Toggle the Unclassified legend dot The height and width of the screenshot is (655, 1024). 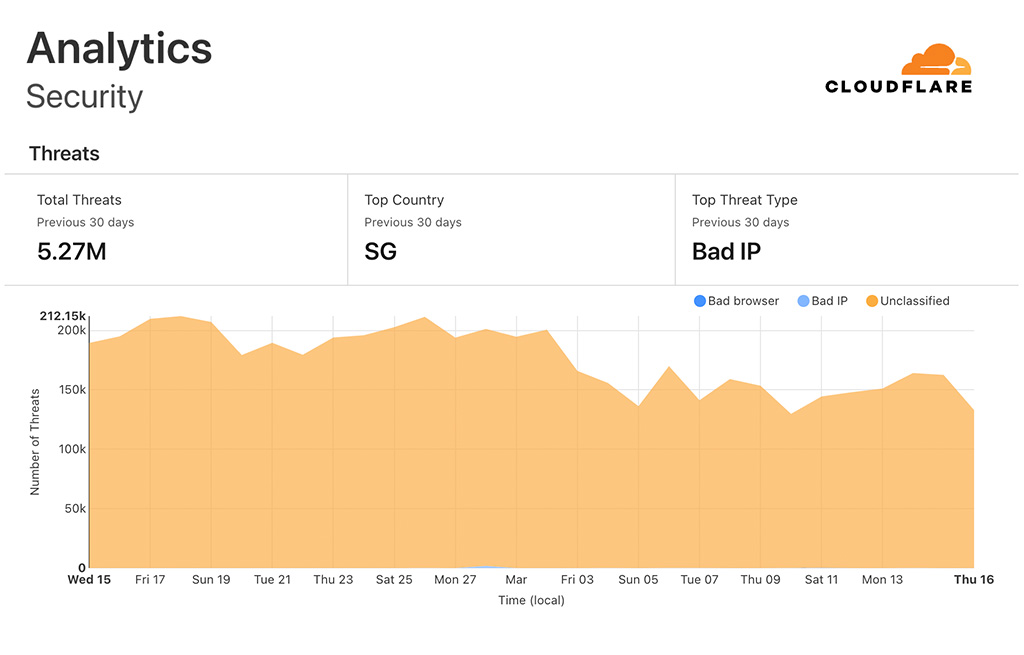coord(872,301)
